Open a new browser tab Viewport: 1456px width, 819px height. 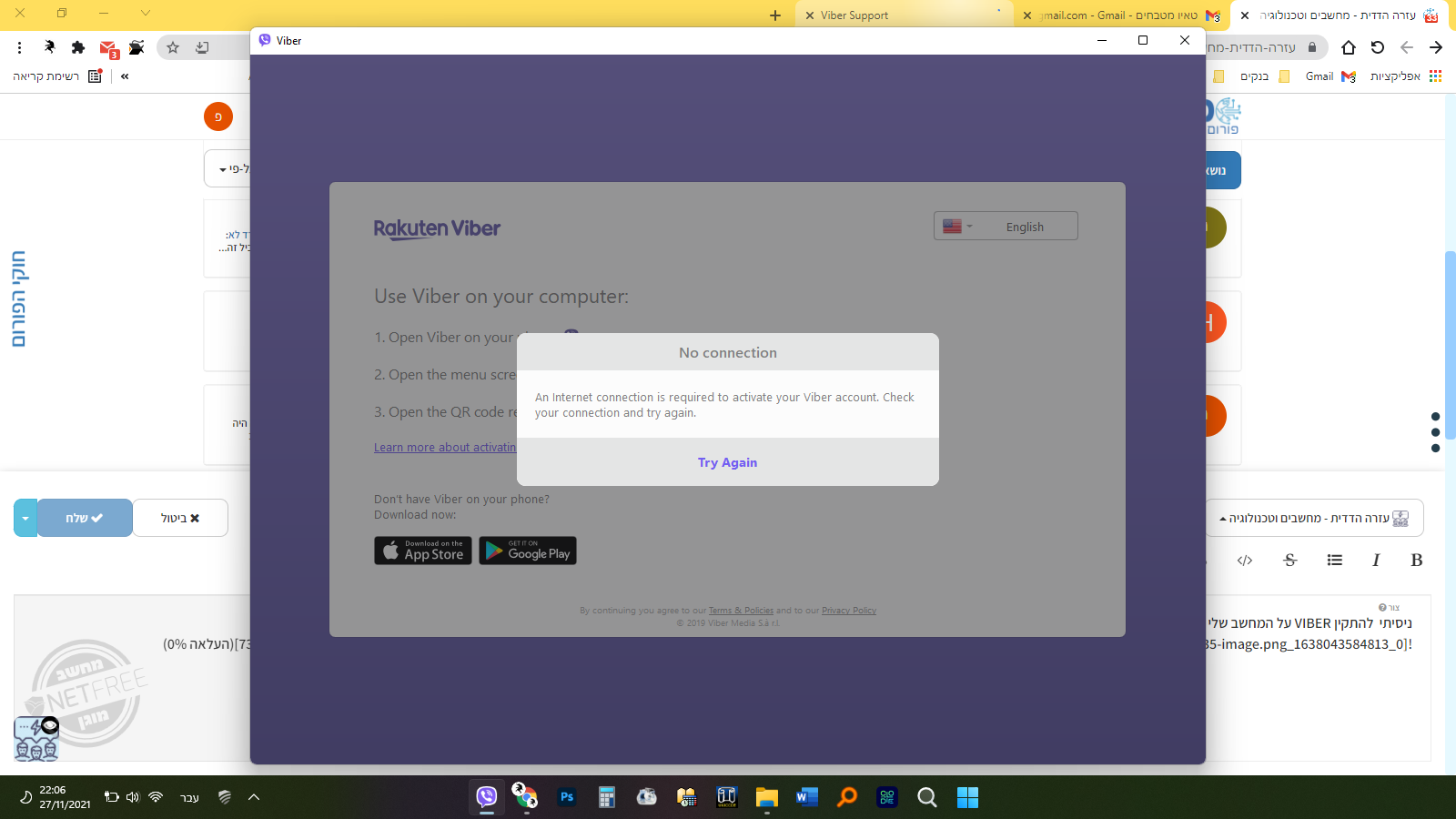775,15
